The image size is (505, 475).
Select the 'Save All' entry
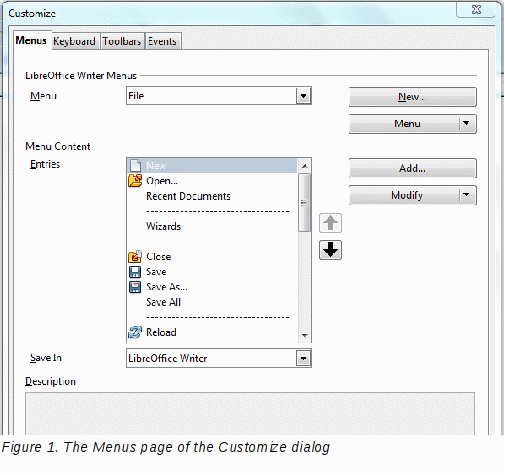163,302
